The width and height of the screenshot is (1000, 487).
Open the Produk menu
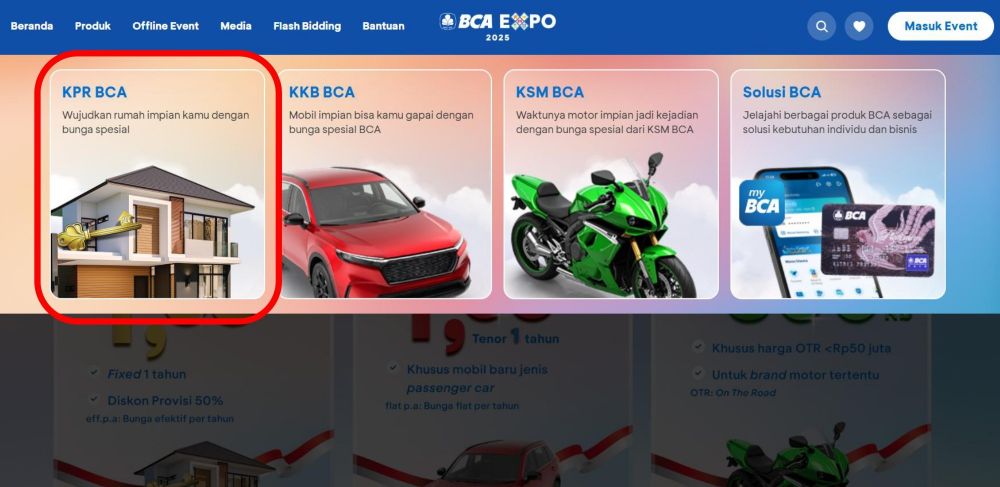tap(92, 26)
